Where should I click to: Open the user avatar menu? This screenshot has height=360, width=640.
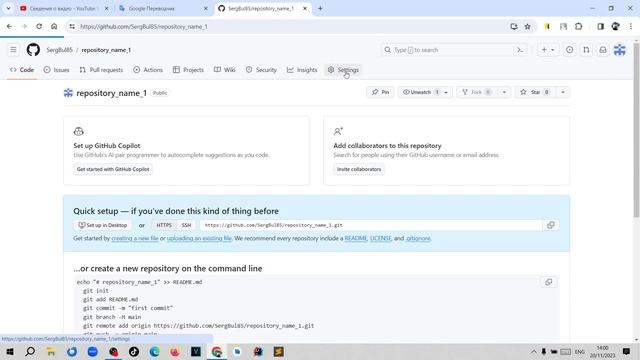coord(620,50)
